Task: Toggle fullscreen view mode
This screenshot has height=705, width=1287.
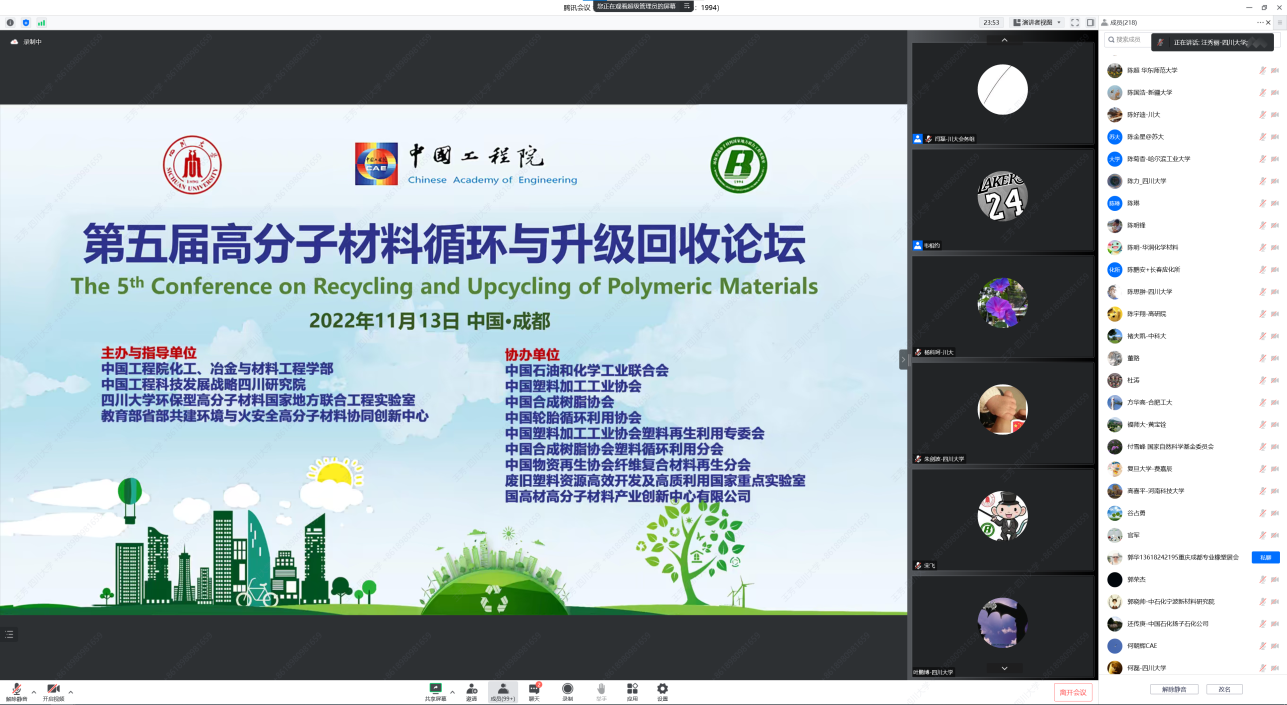Action: point(1075,22)
